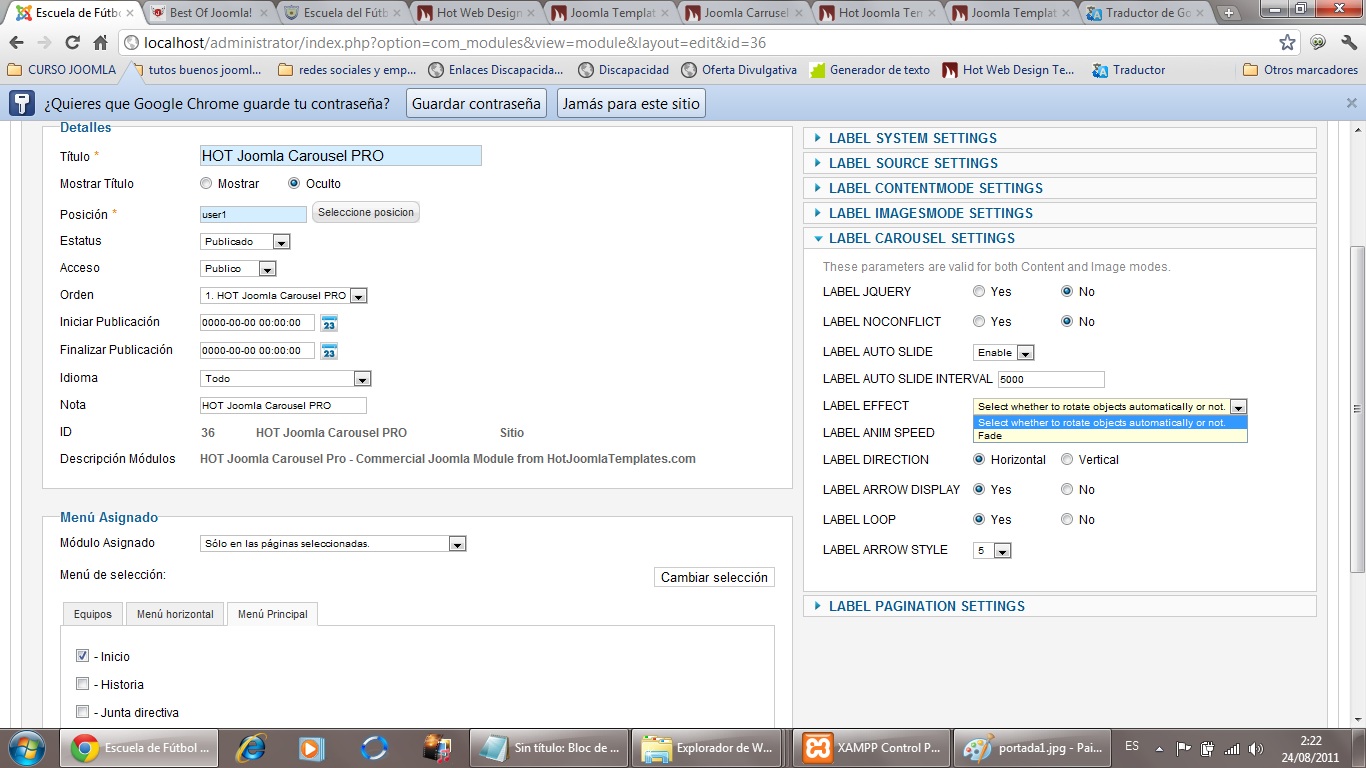Open the browser home page

click(100, 43)
